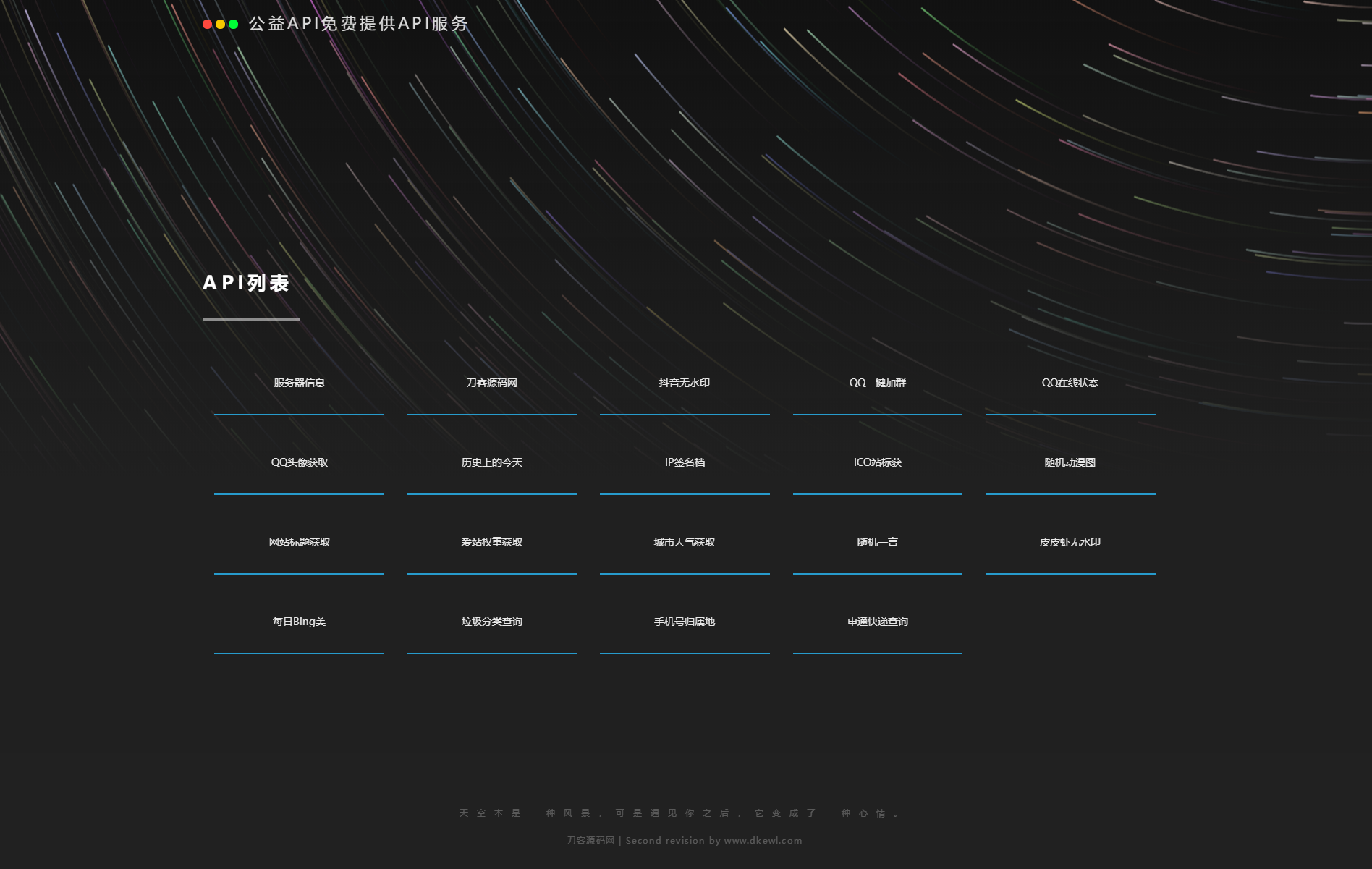1372x869 pixels.
Task: Open the QQ一键加群 API
Action: click(877, 383)
